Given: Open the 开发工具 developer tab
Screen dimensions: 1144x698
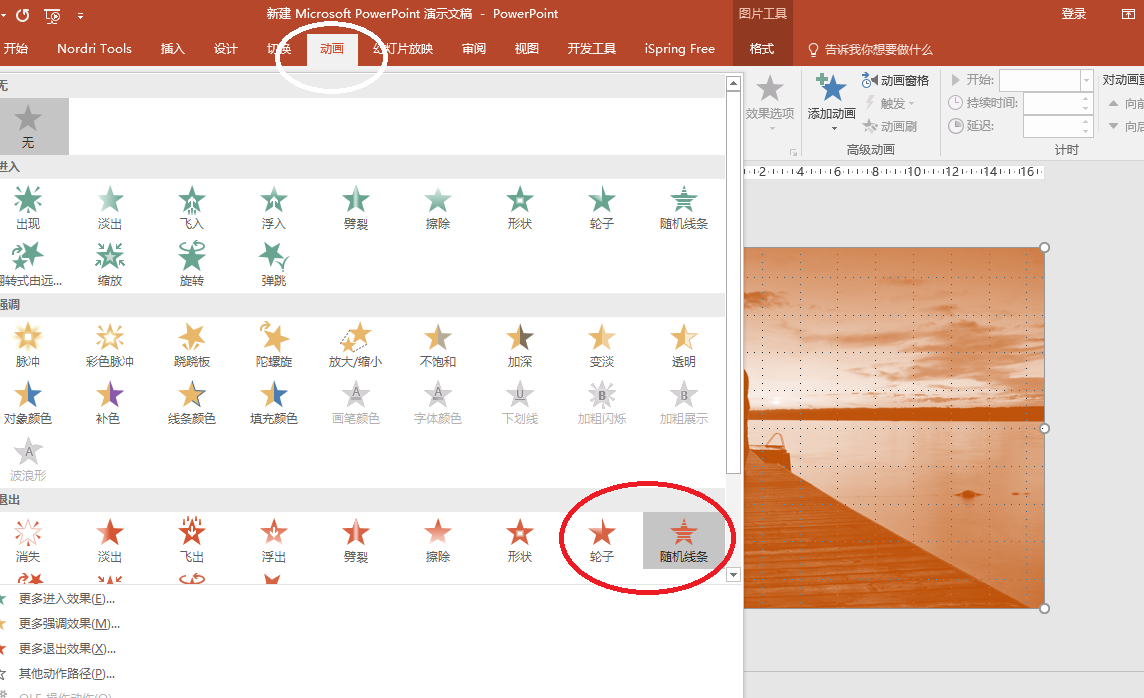Looking at the screenshot, I should click(592, 49).
